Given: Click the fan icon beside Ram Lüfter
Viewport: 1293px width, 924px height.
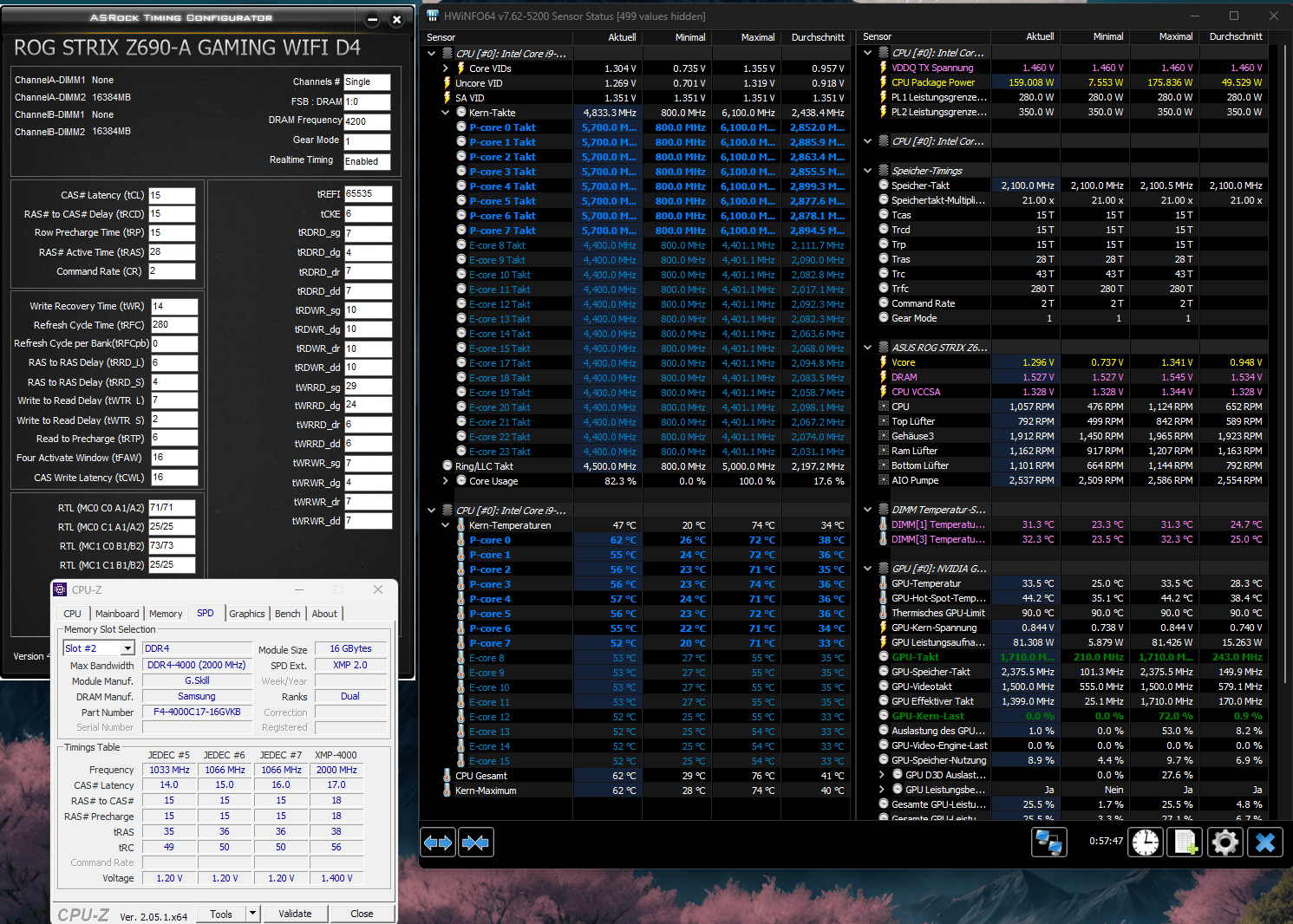Looking at the screenshot, I should [x=884, y=450].
